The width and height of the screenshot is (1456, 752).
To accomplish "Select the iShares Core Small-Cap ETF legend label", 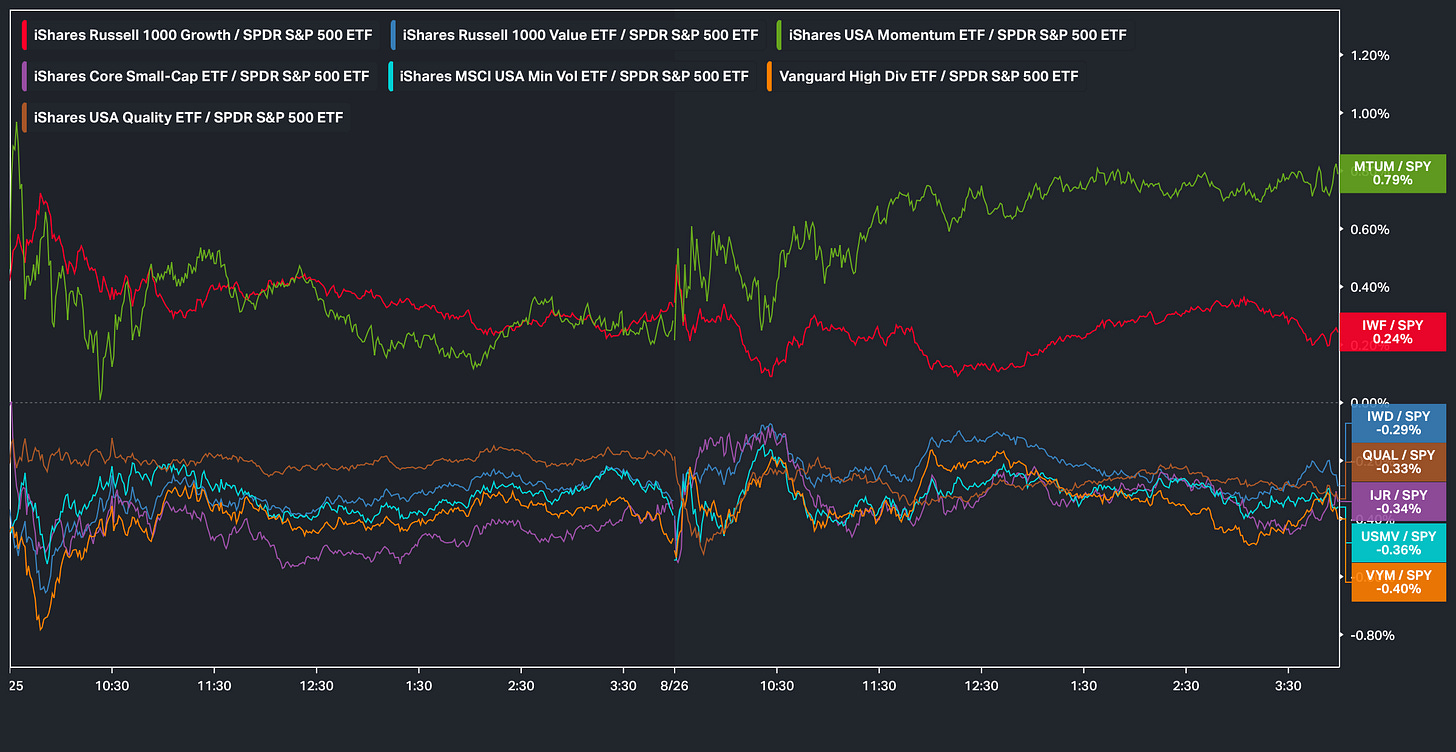I will (201, 76).
